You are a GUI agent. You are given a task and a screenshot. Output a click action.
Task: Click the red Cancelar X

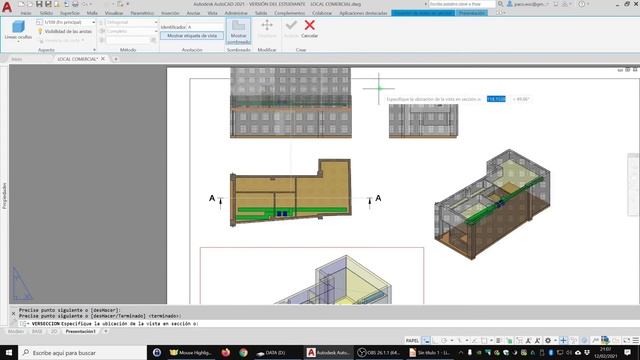[309, 25]
